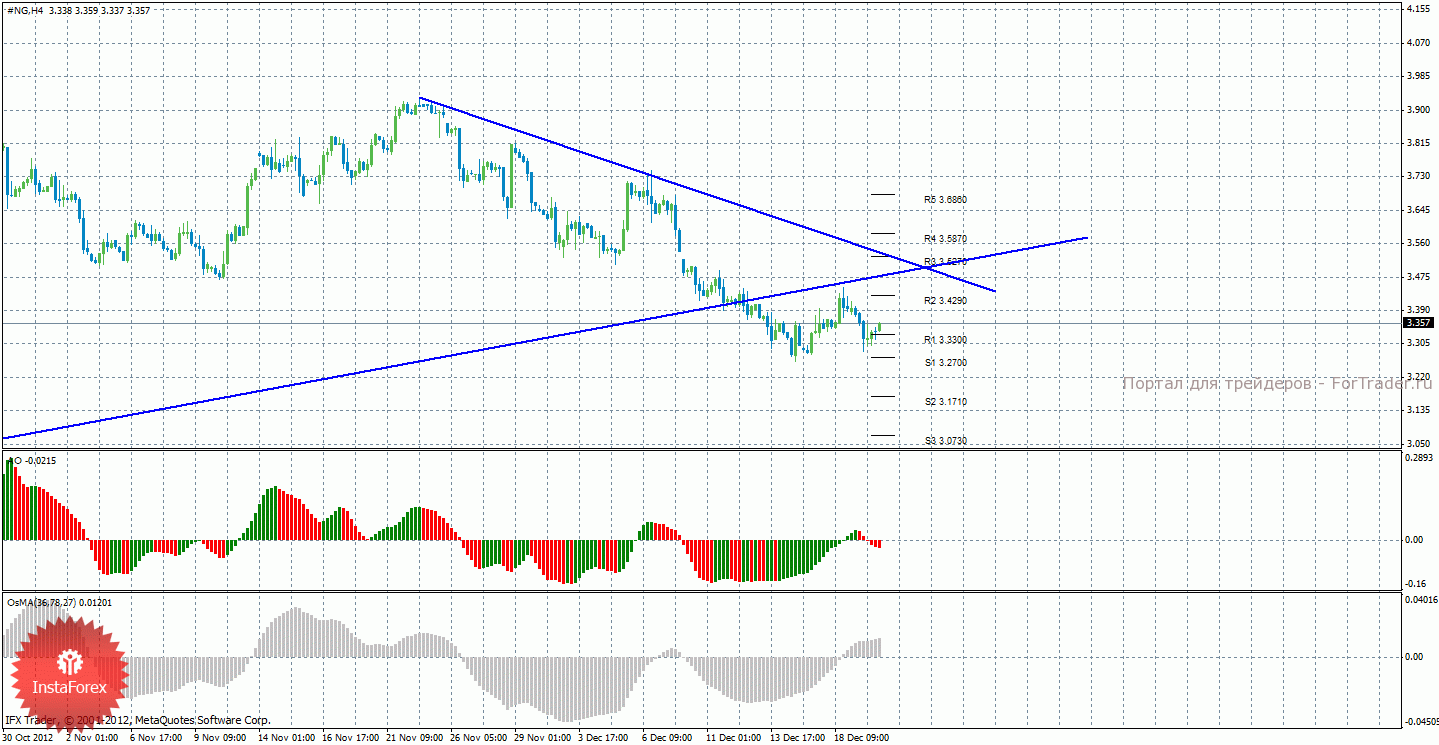Viewport: 1439px width, 745px height.
Task: Click the 26 Nov 05:00 time label
Action: [x=477, y=738]
